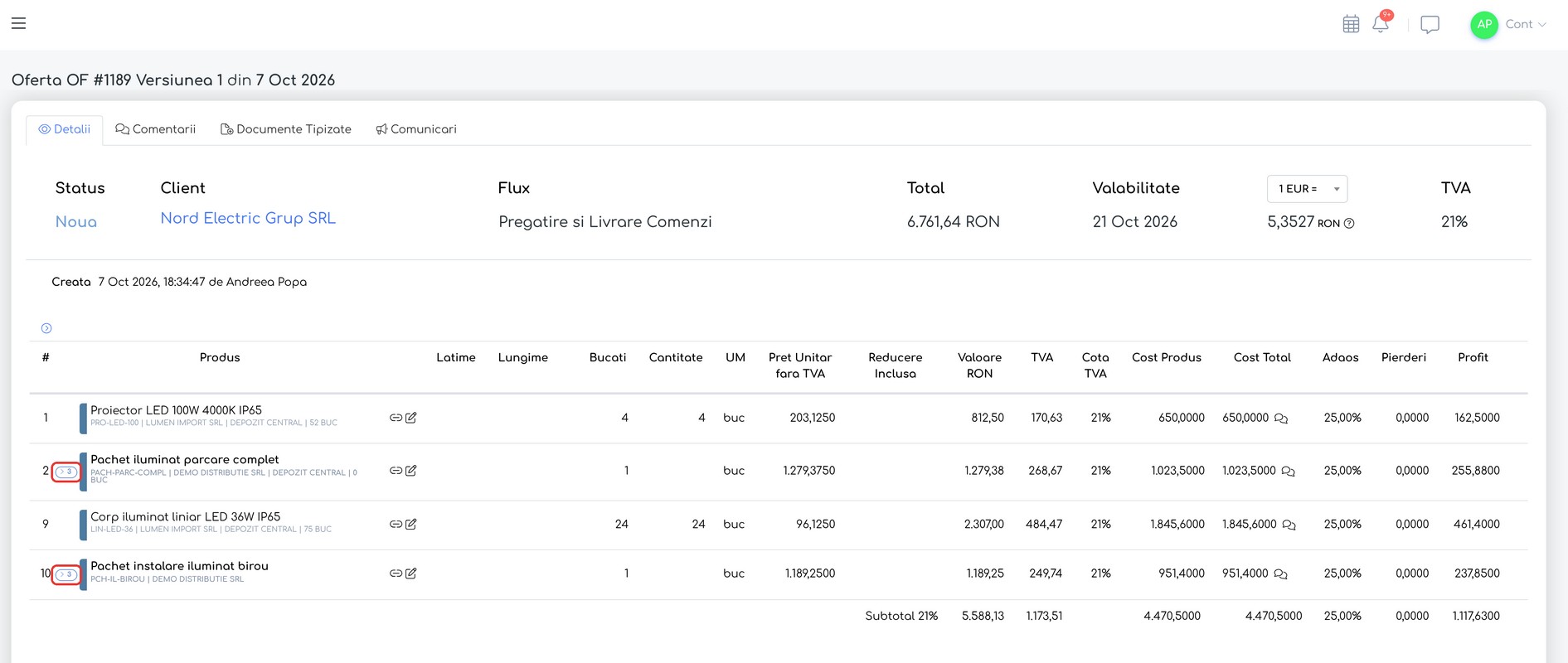This screenshot has height=663, width=1568.
Task: Click the validity date 21 Oct 2026
Action: pos(1134,222)
